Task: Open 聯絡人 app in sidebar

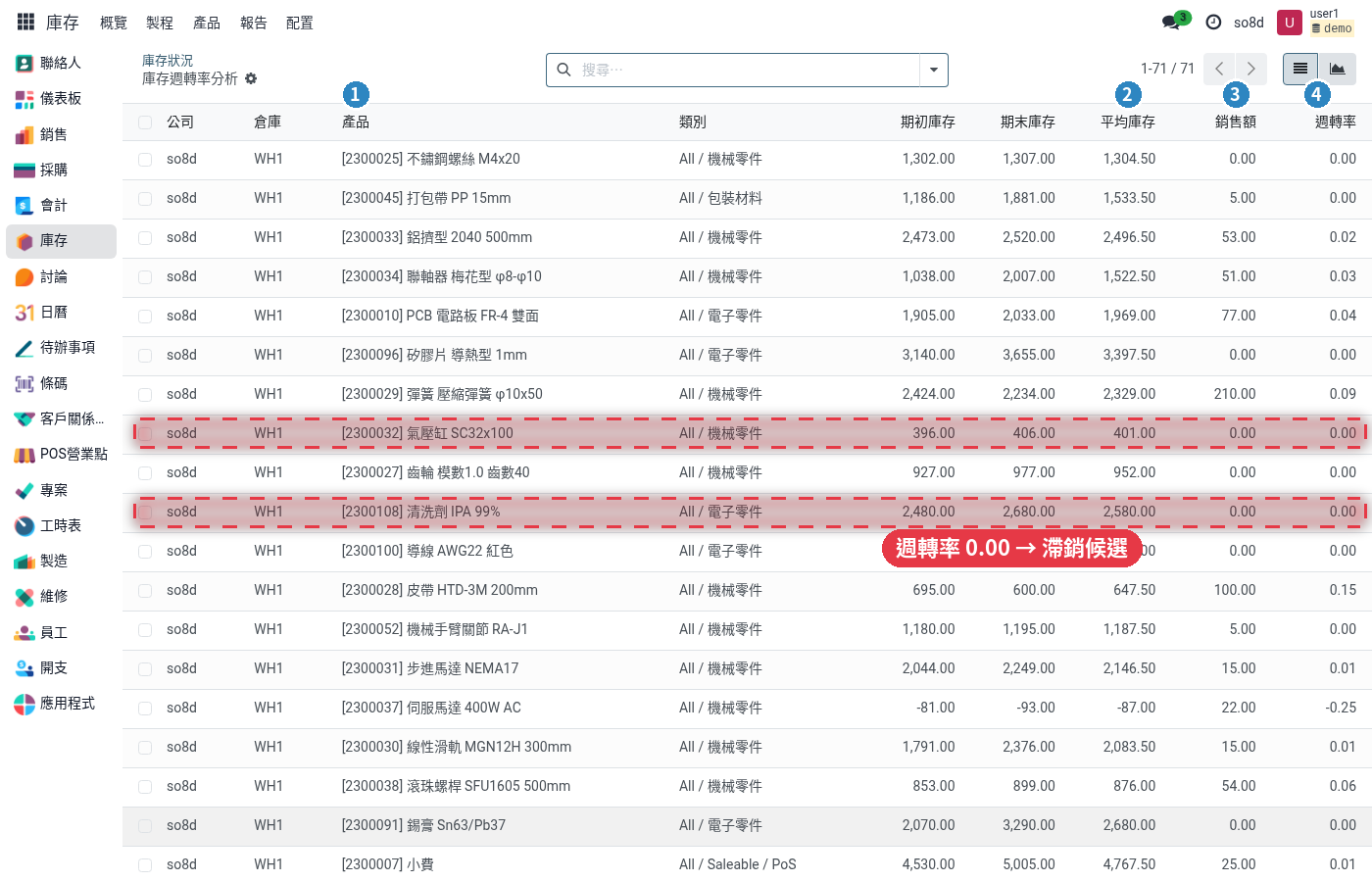Action: point(61,63)
